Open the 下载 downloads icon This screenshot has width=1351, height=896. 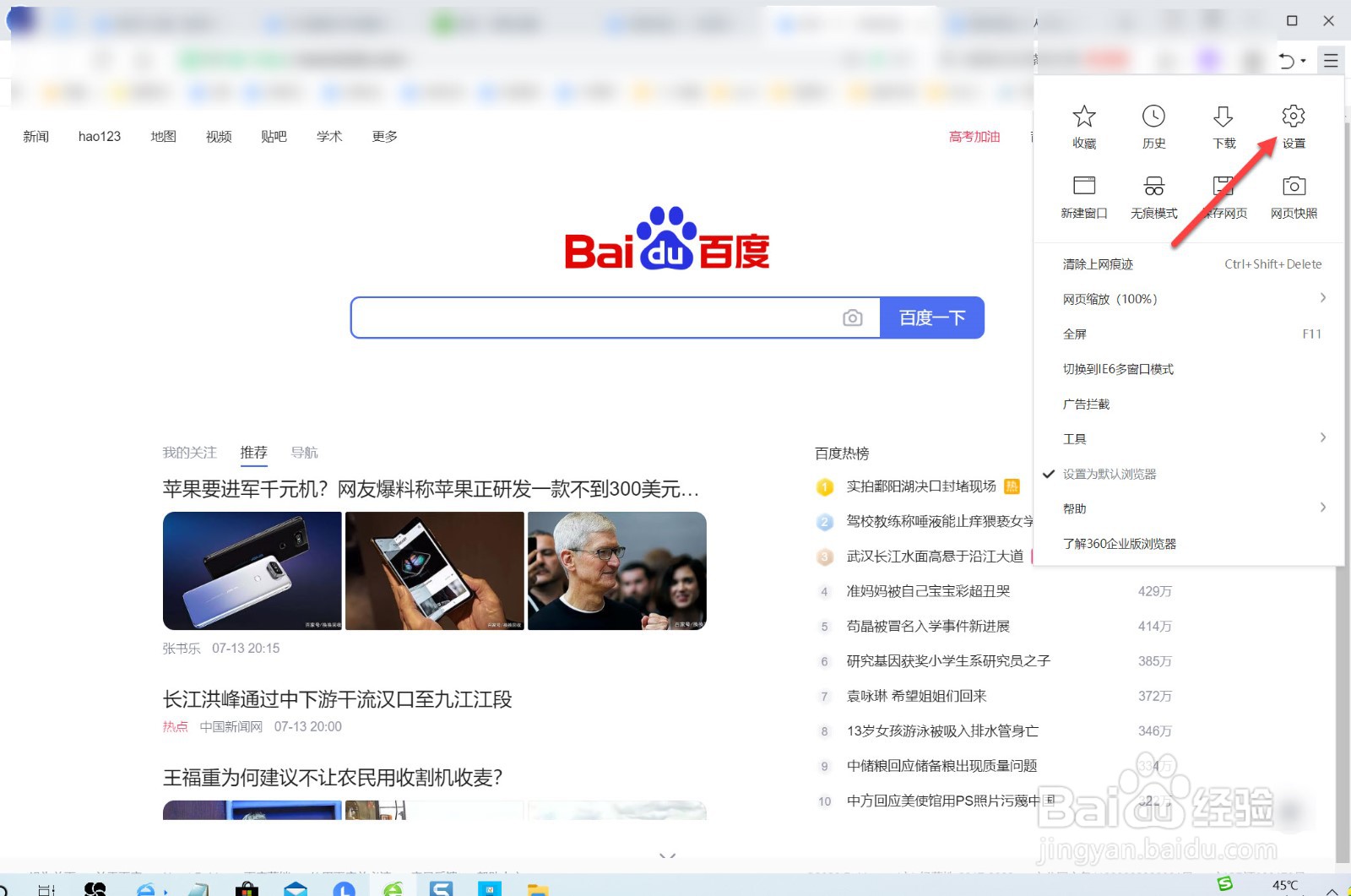pos(1223,127)
